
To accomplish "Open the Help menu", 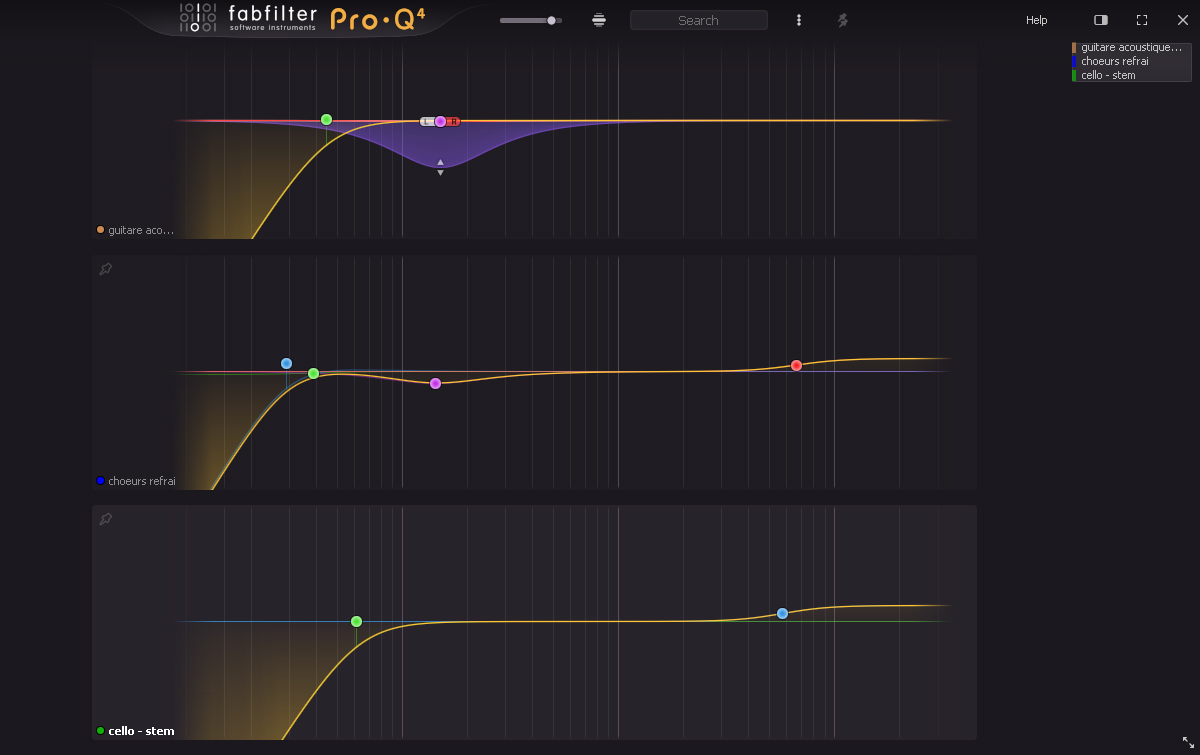I will click(1037, 20).
